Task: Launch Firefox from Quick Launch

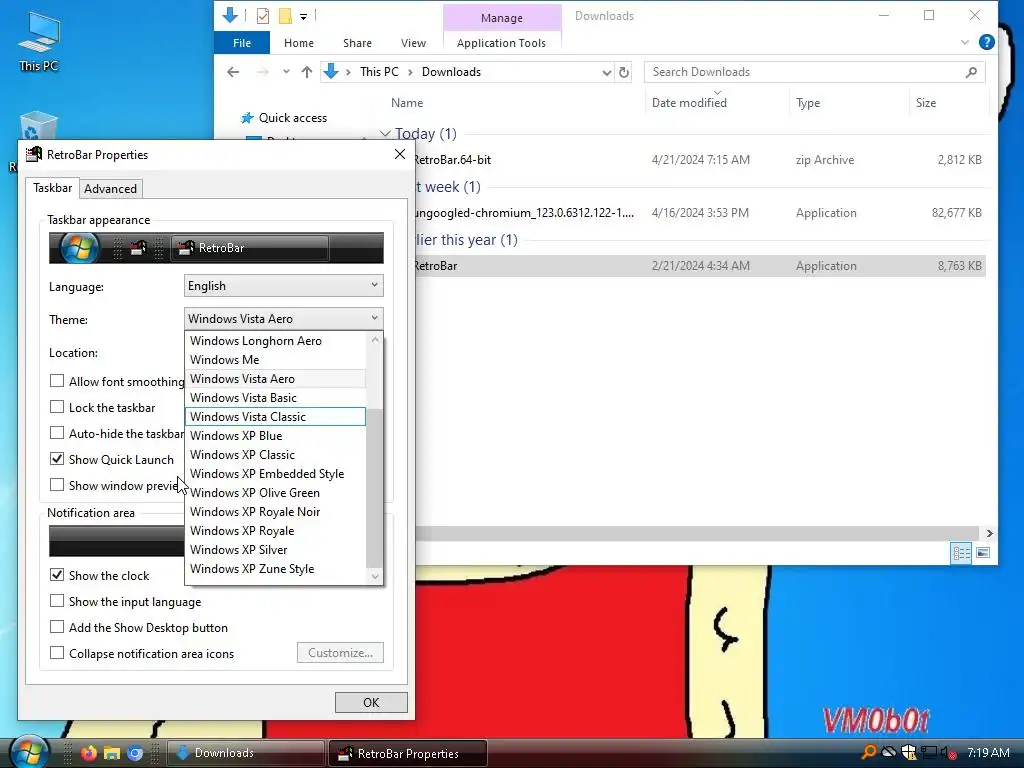Action: click(88, 753)
